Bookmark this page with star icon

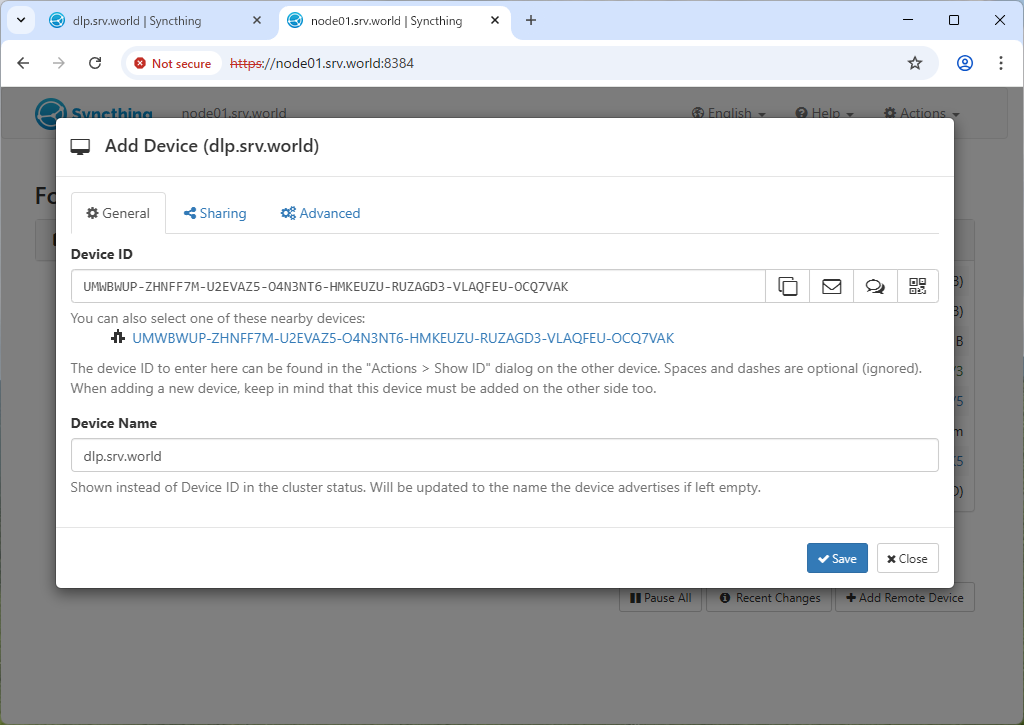914,63
